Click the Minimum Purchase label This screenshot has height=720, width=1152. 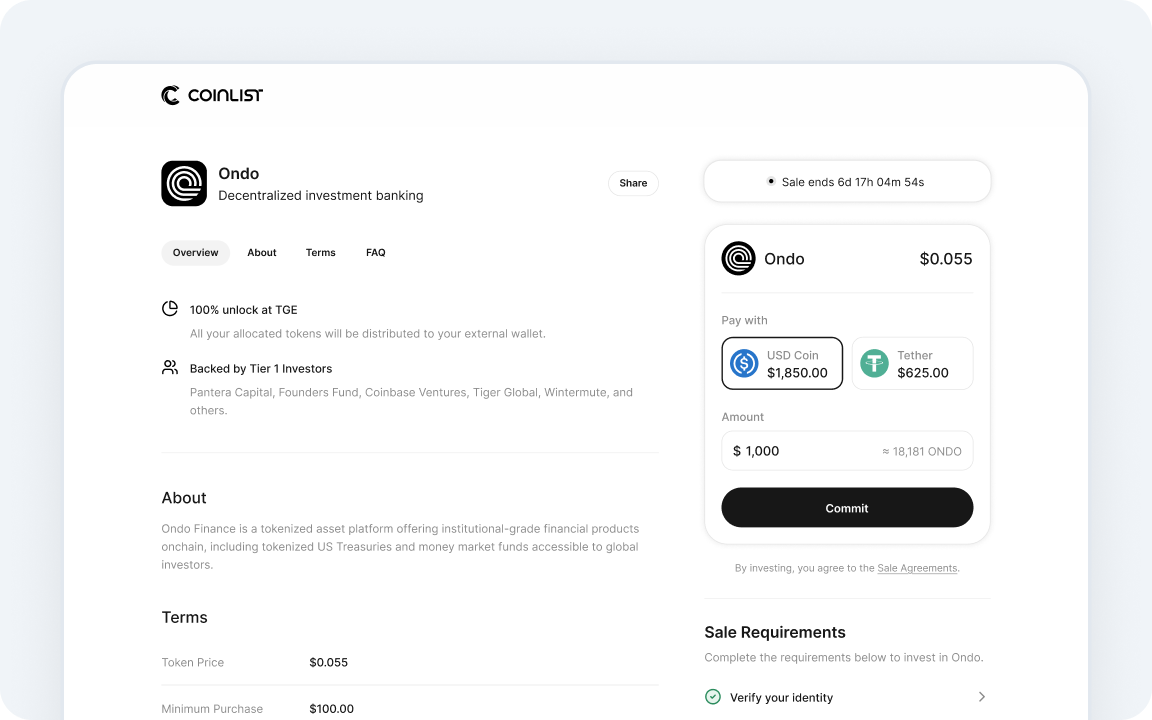pyautogui.click(x=212, y=708)
